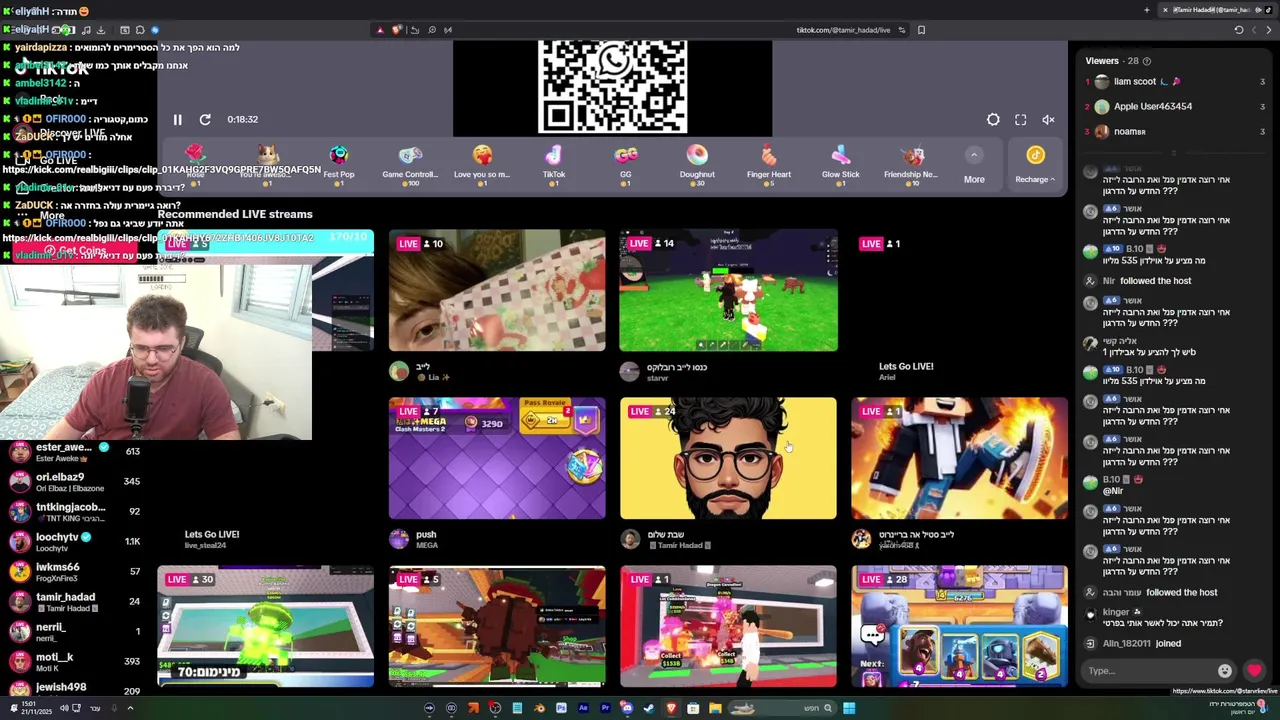Open the LIVE stream with 10 viewers

click(497, 291)
